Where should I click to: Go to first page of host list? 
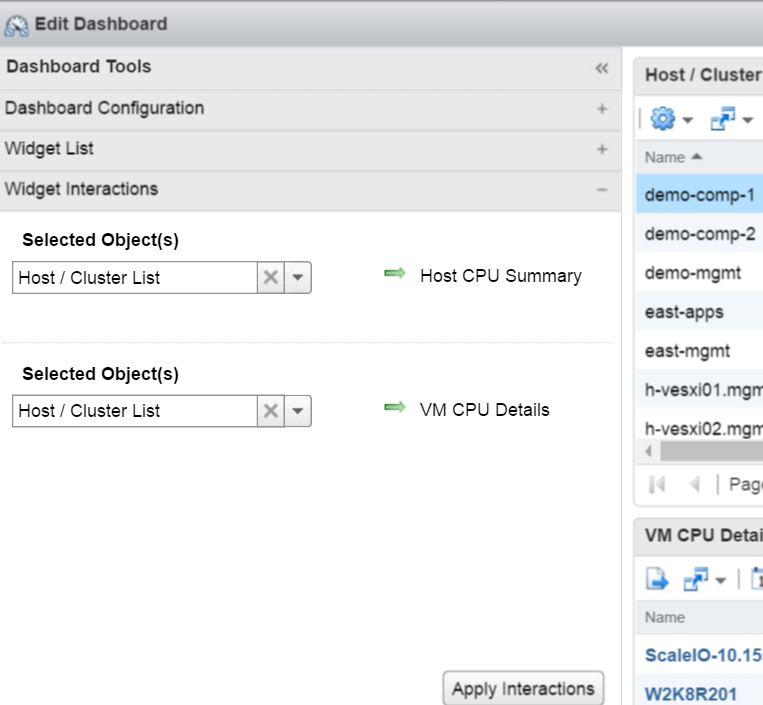tap(657, 484)
